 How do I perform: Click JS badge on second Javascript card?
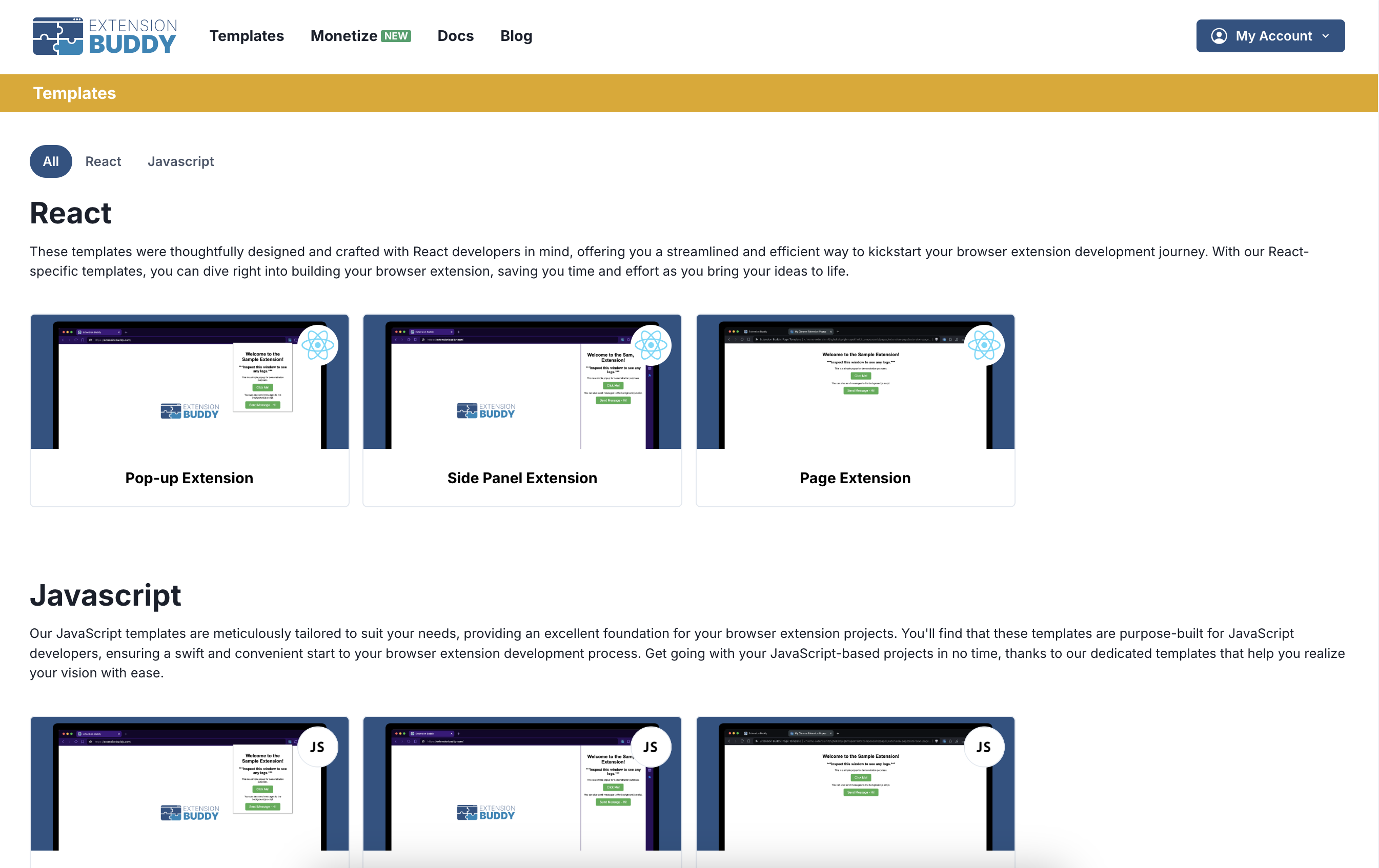(x=651, y=747)
